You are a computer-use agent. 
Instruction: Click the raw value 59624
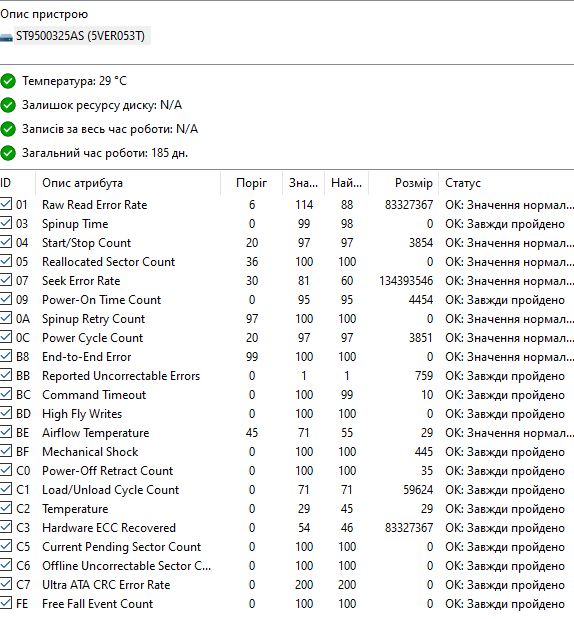pos(418,490)
